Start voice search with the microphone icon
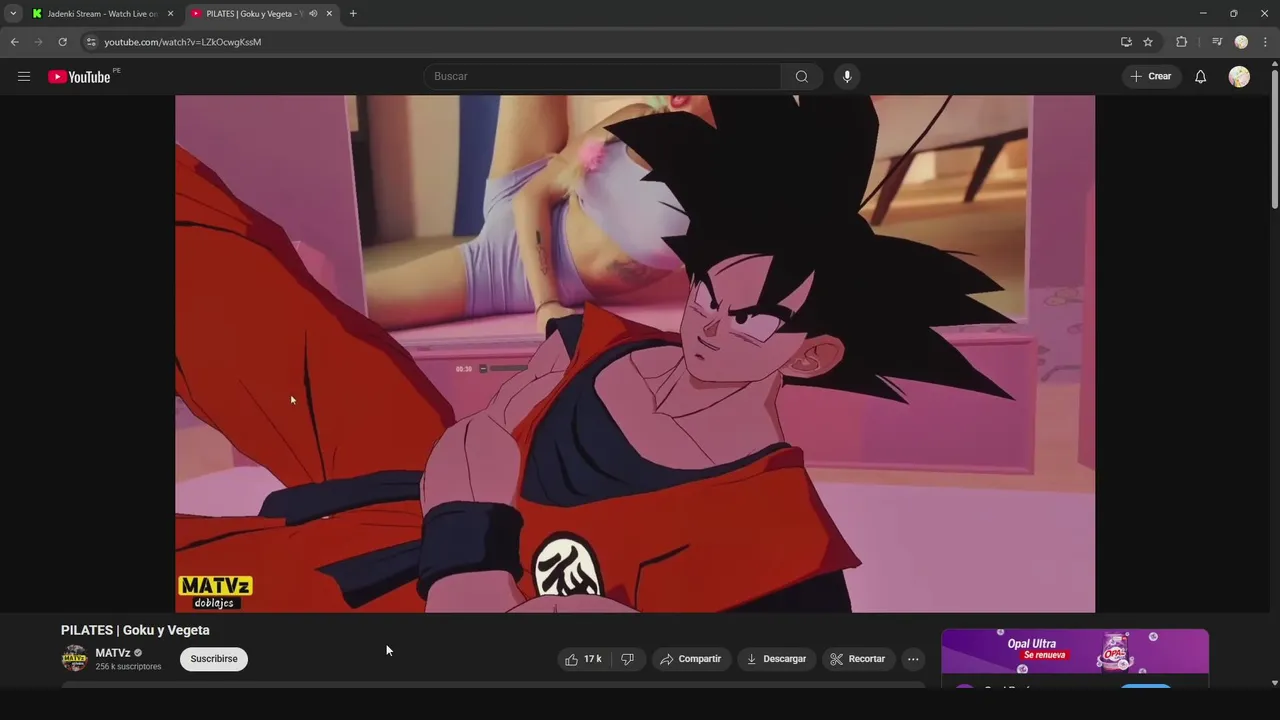Image resolution: width=1280 pixels, height=720 pixels. (x=847, y=76)
